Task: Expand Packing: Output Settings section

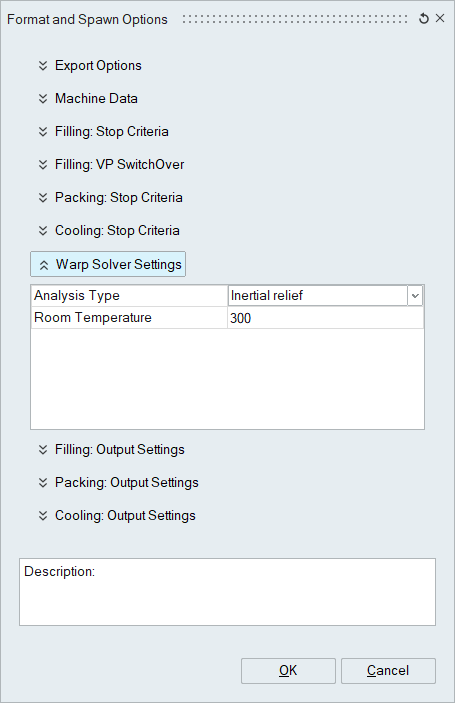Action: click(118, 482)
